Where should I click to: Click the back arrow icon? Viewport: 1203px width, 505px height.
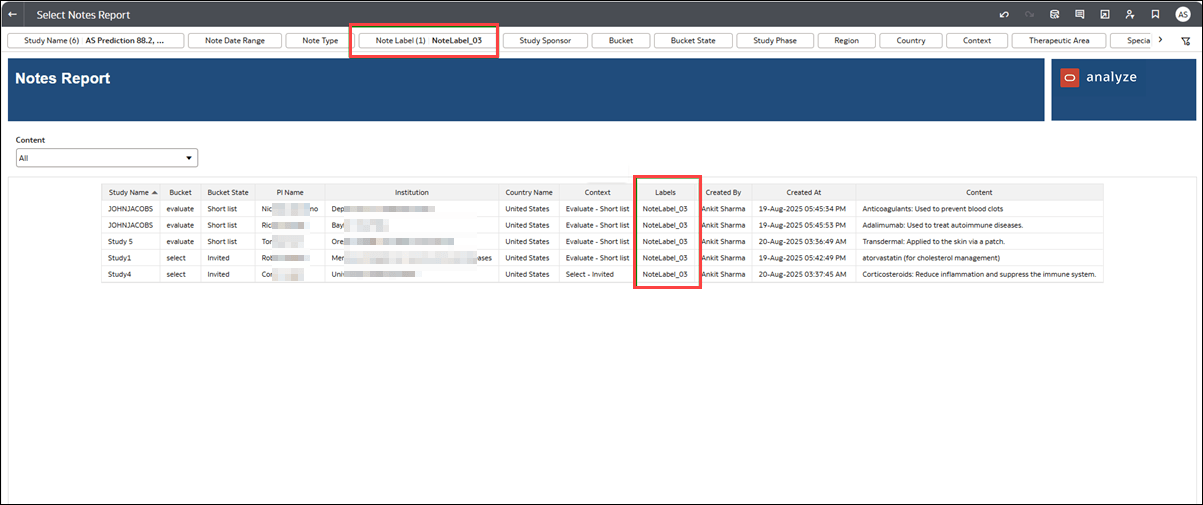click(x=12, y=15)
